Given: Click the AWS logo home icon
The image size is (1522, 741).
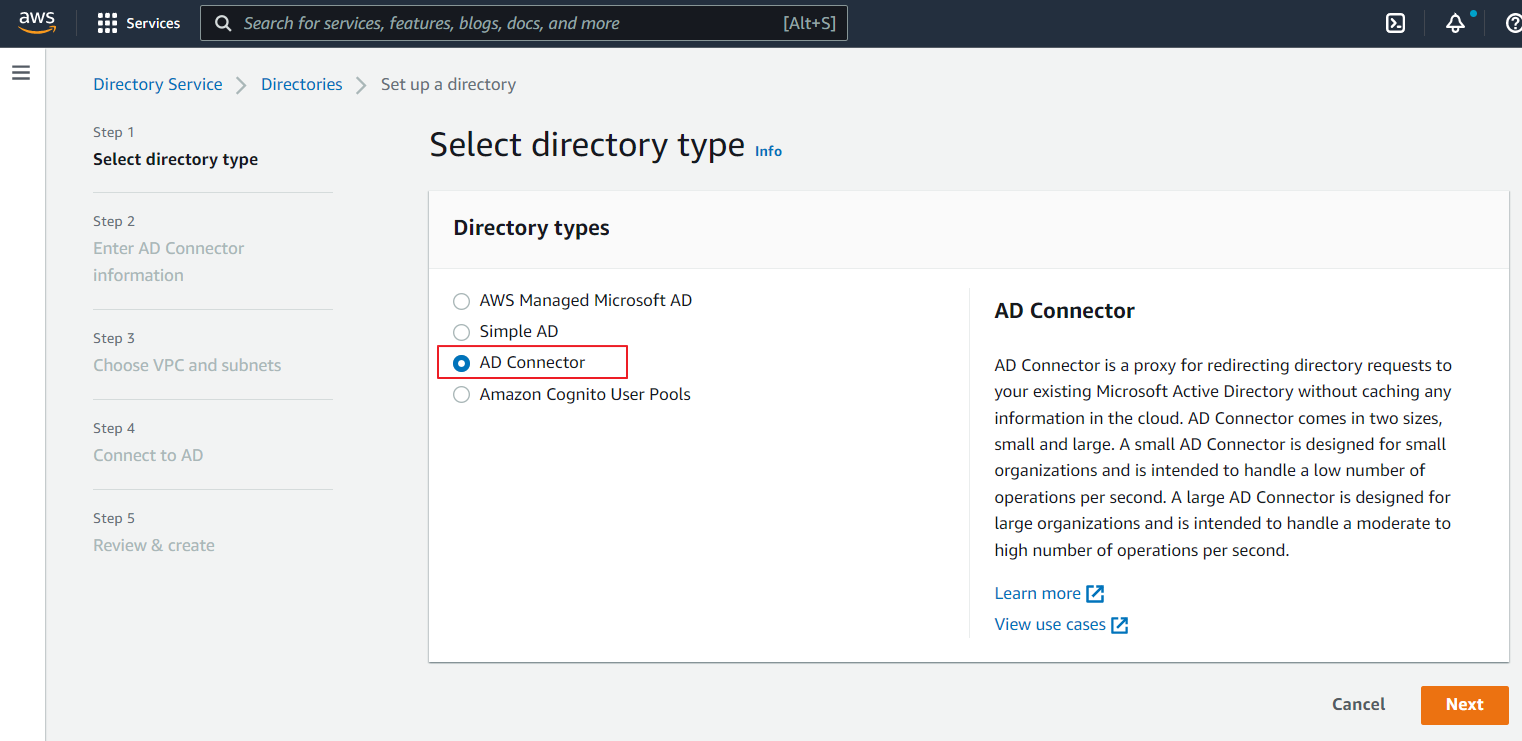Looking at the screenshot, I should pyautogui.click(x=37, y=23).
